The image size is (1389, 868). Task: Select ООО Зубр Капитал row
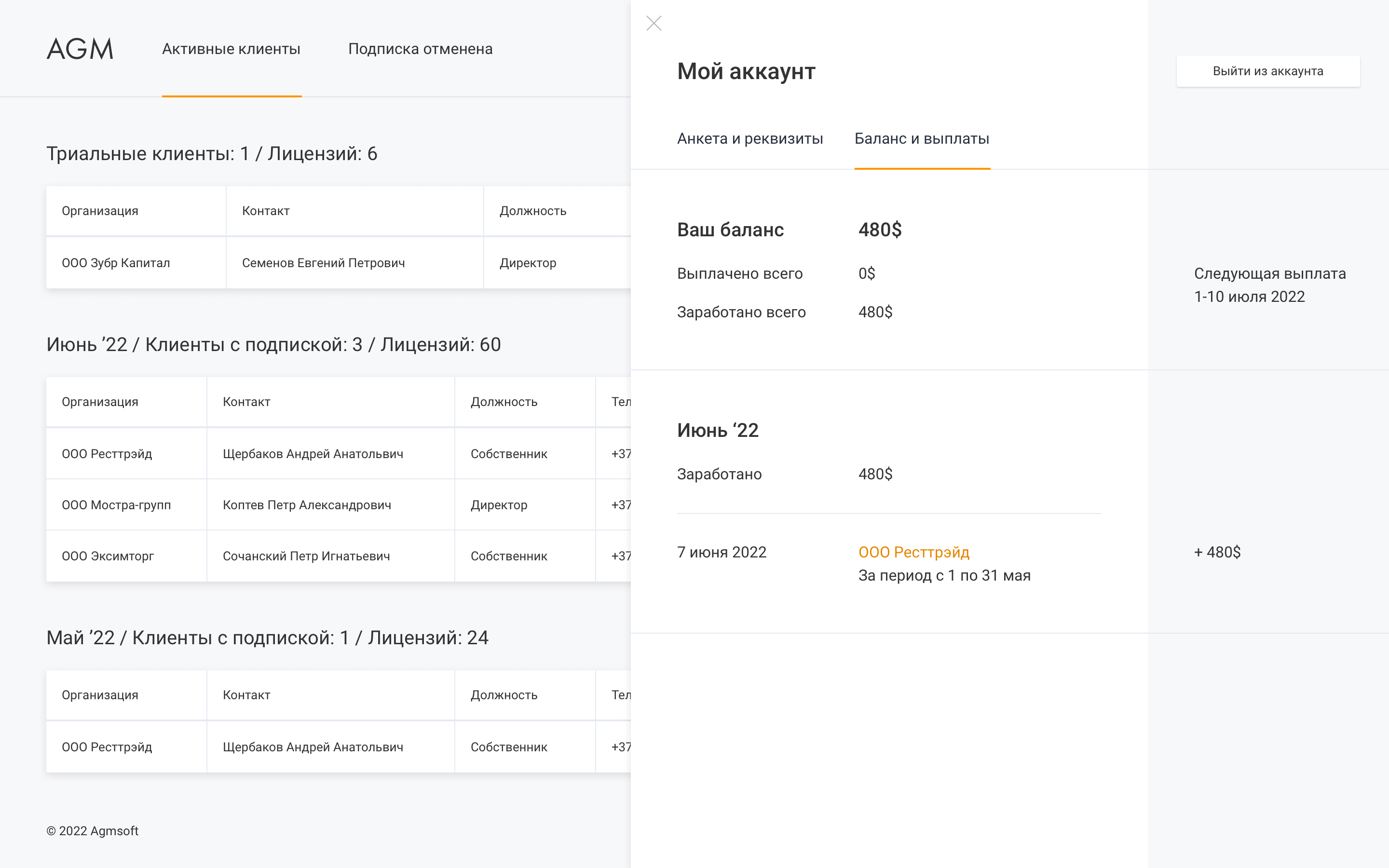tap(116, 263)
